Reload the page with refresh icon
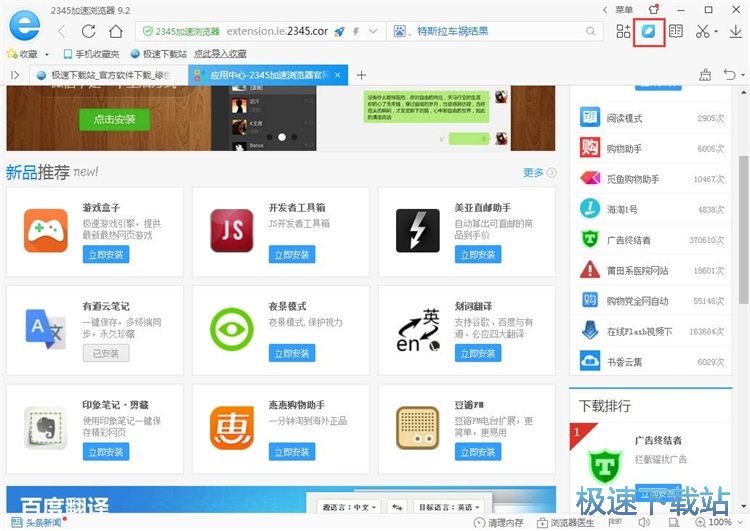Image resolution: width=750 pixels, height=531 pixels. (88, 32)
